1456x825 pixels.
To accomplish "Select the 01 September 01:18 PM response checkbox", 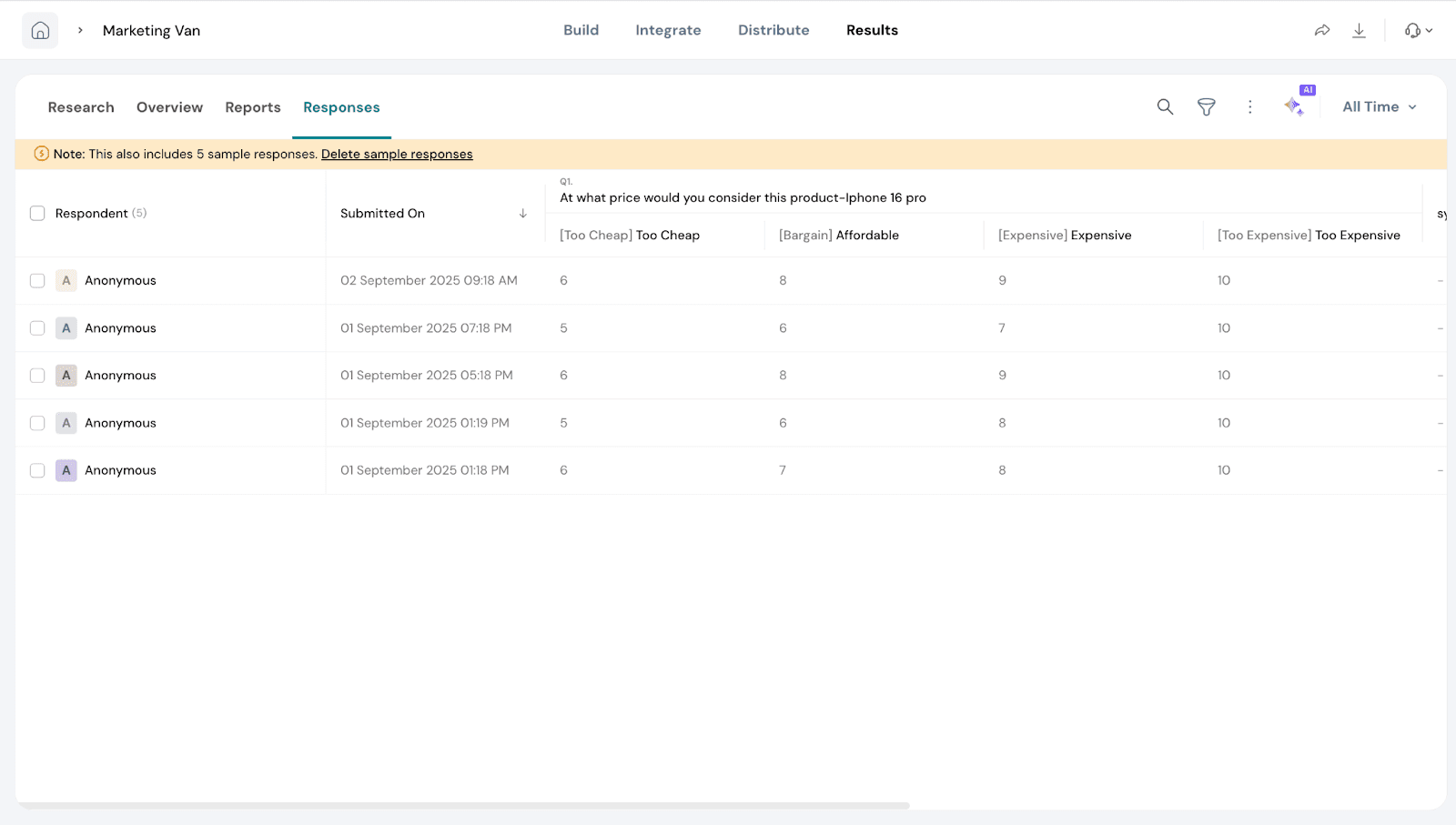I will tap(37, 470).
